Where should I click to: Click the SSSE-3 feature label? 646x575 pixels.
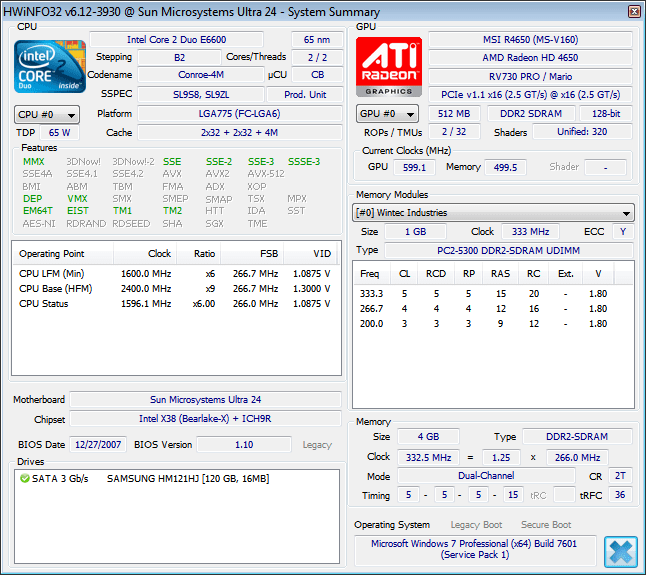(304, 161)
